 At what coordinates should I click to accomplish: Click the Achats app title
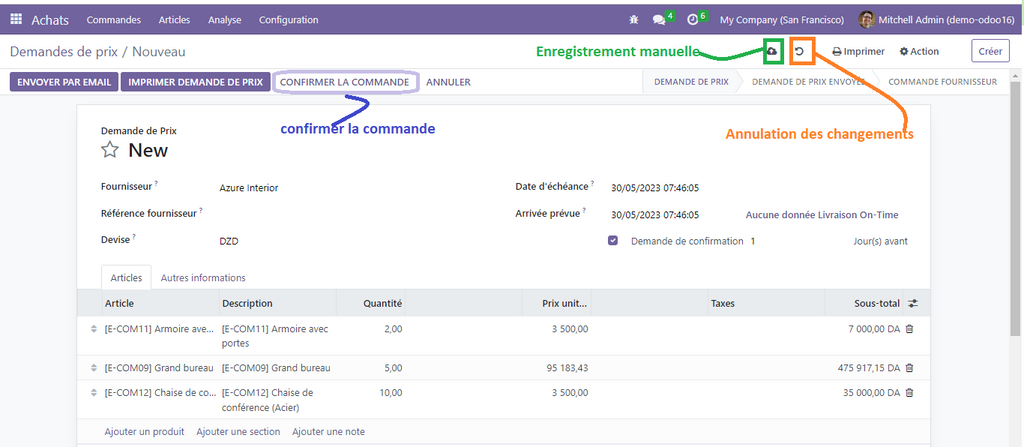click(50, 20)
